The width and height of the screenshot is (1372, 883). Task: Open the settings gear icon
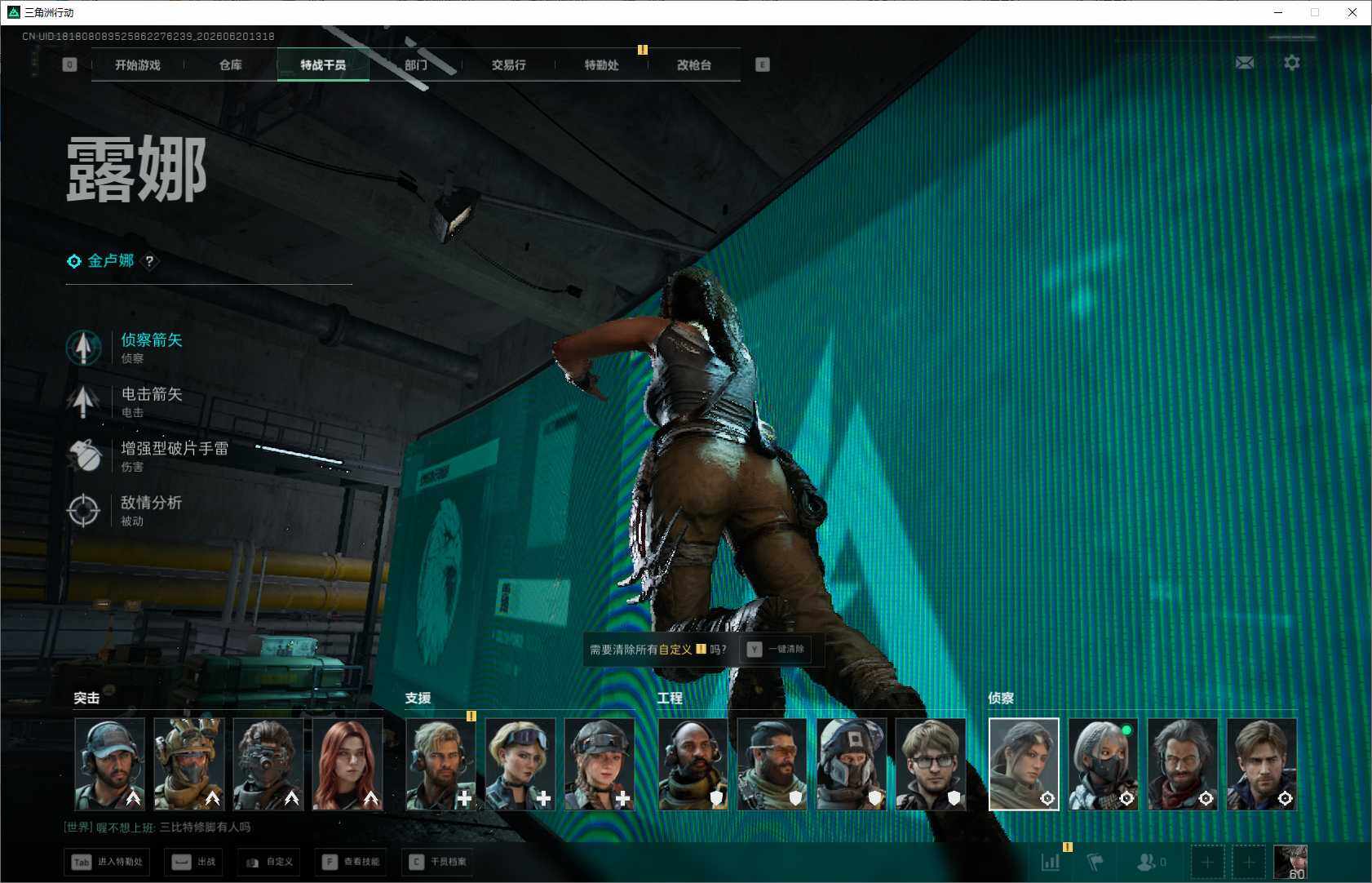click(1292, 63)
